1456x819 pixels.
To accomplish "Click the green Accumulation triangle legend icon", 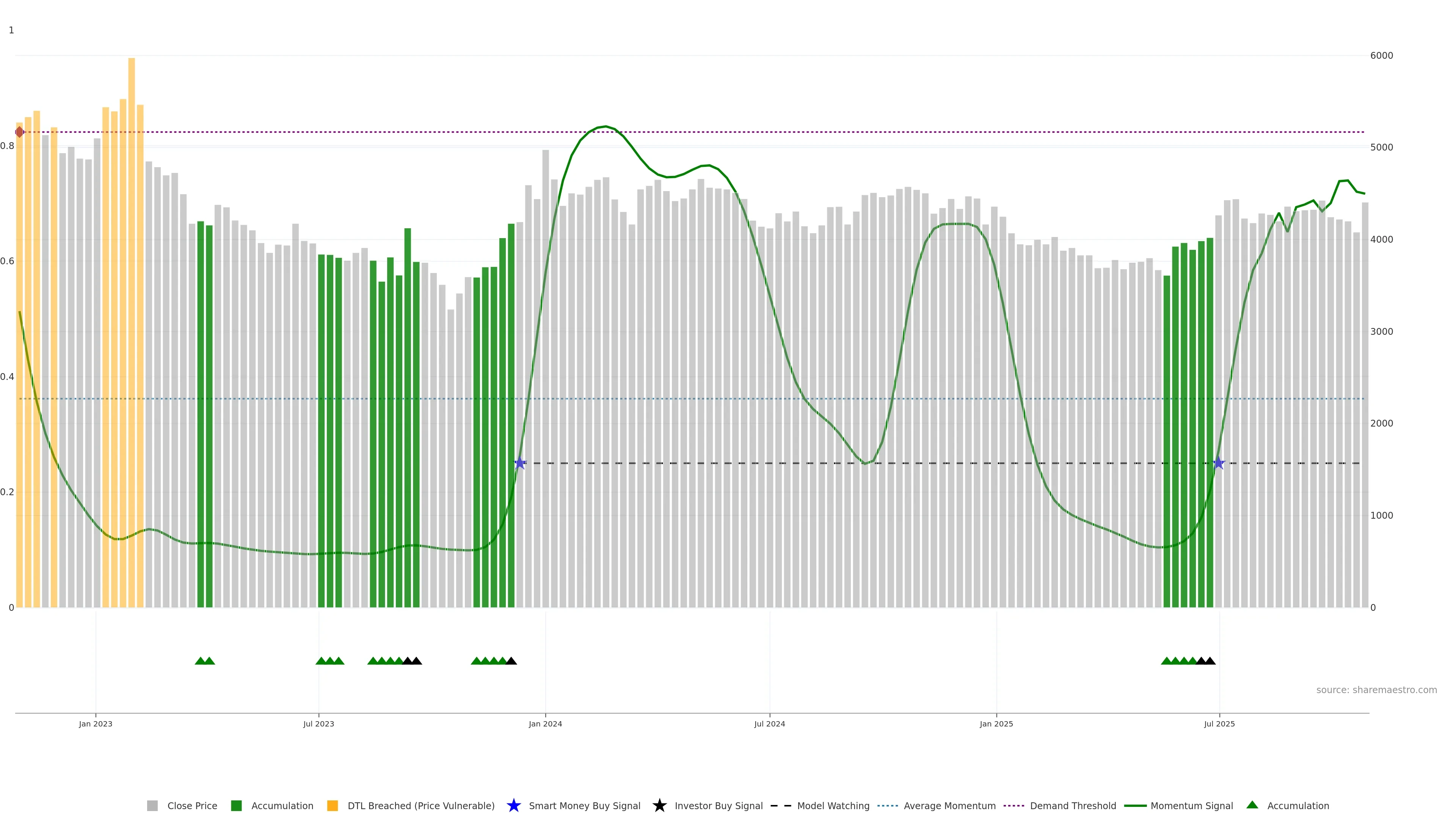I will (x=1252, y=805).
